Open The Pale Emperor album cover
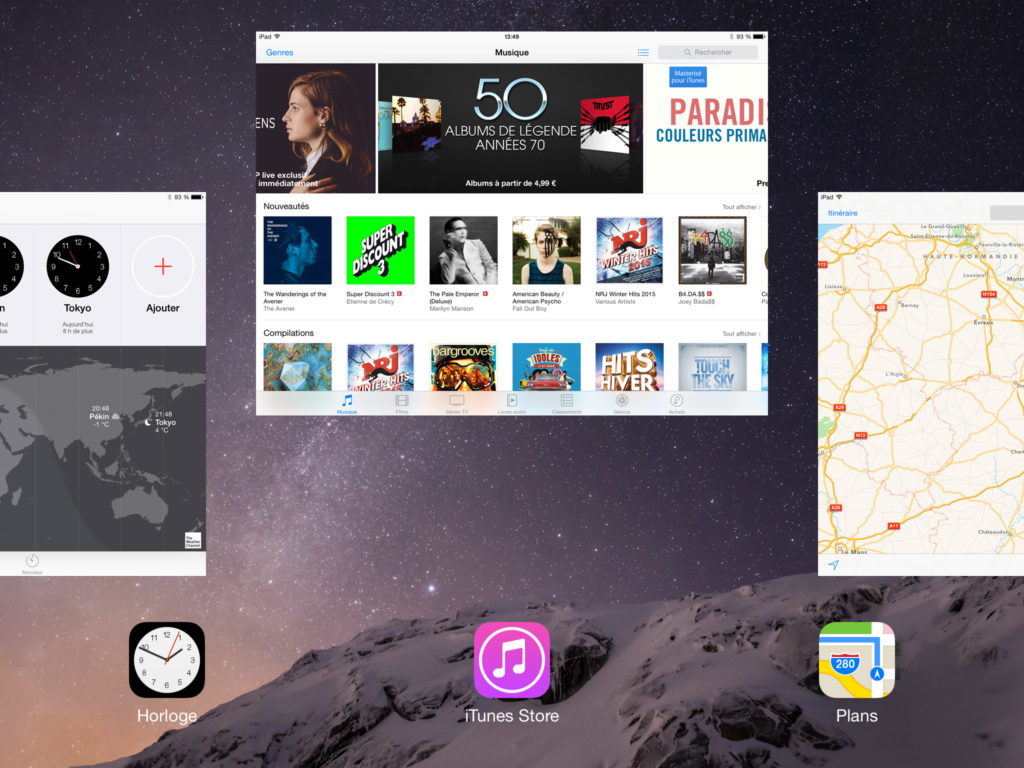Image resolution: width=1024 pixels, height=768 pixels. click(x=463, y=250)
